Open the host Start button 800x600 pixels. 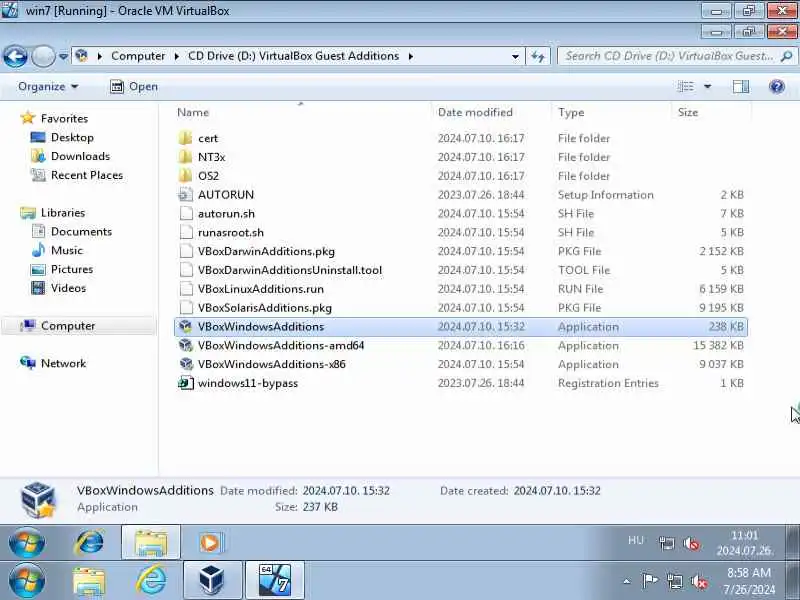27,581
